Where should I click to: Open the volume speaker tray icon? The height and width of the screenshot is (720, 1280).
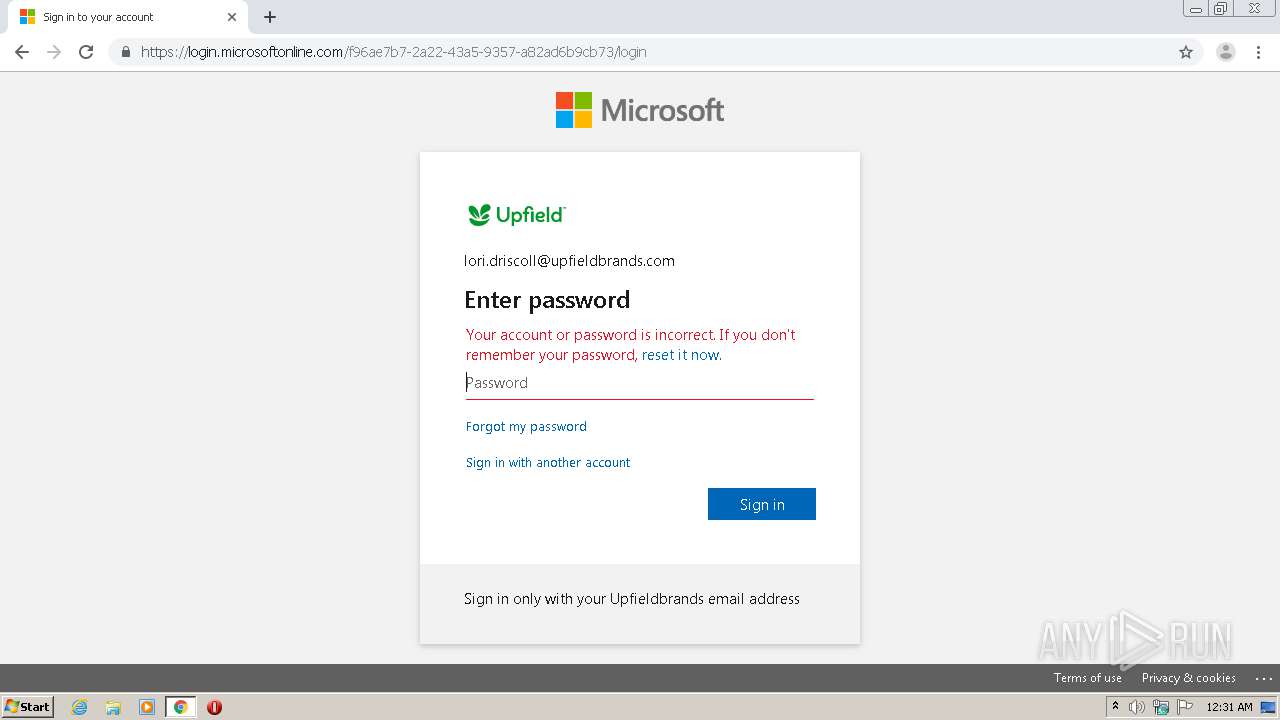1137,707
